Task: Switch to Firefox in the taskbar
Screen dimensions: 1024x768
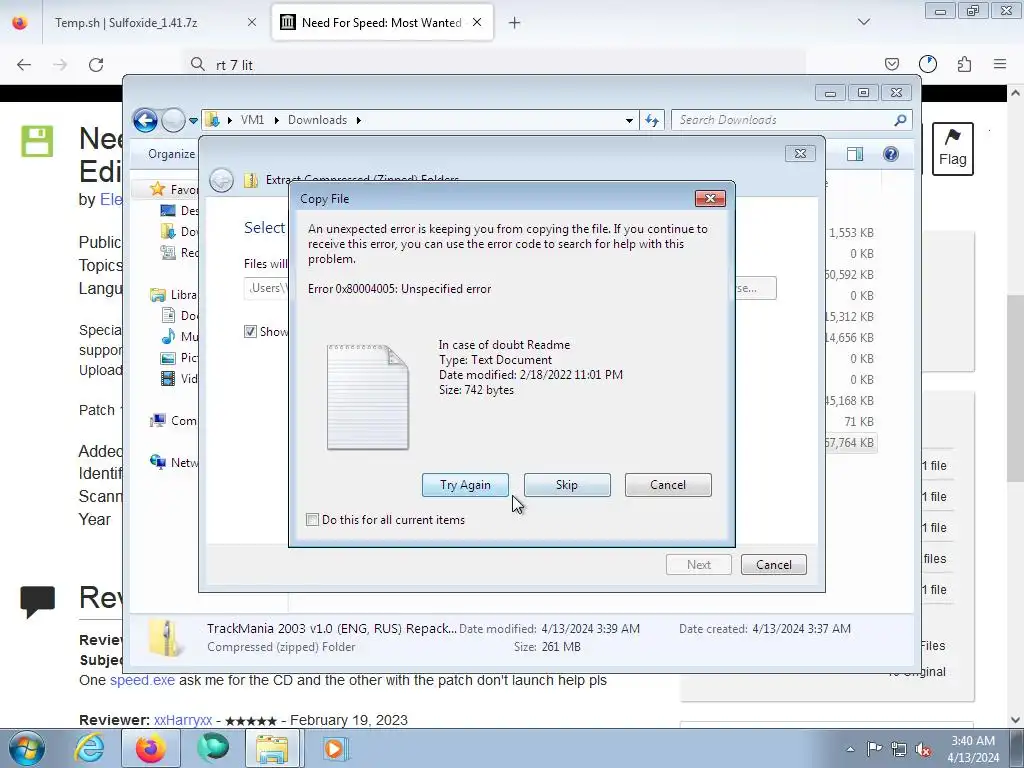Action: (x=150, y=749)
